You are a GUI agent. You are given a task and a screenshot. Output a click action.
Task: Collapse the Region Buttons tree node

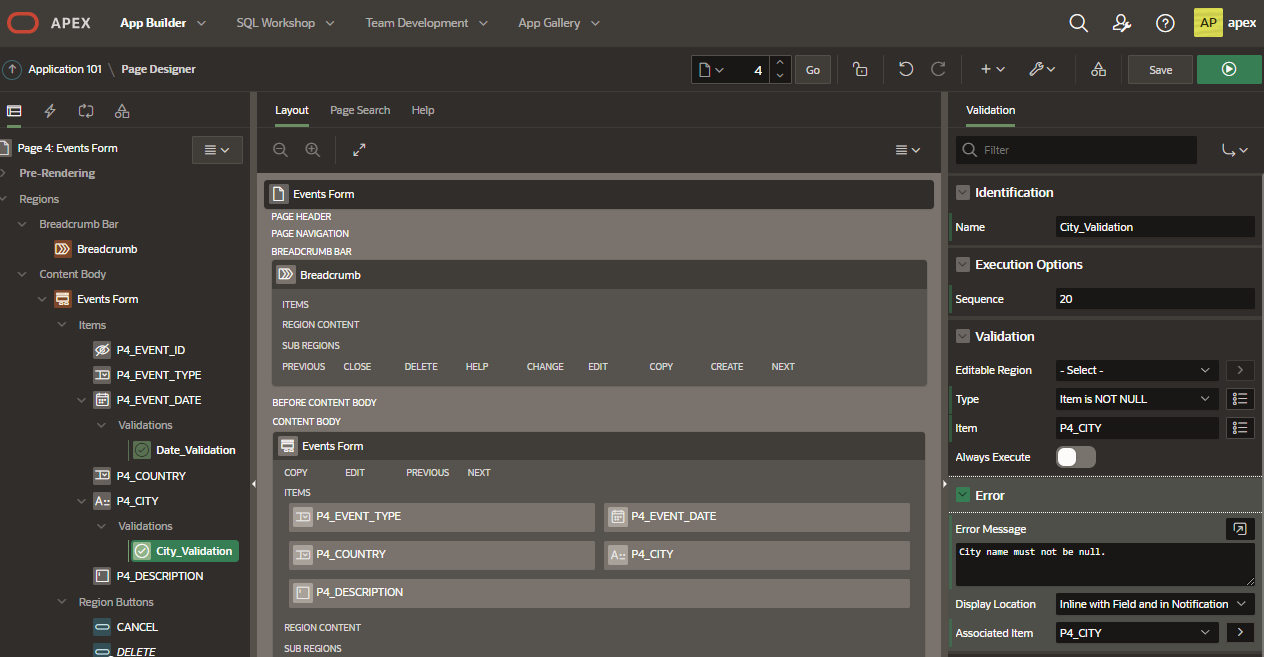(x=64, y=602)
